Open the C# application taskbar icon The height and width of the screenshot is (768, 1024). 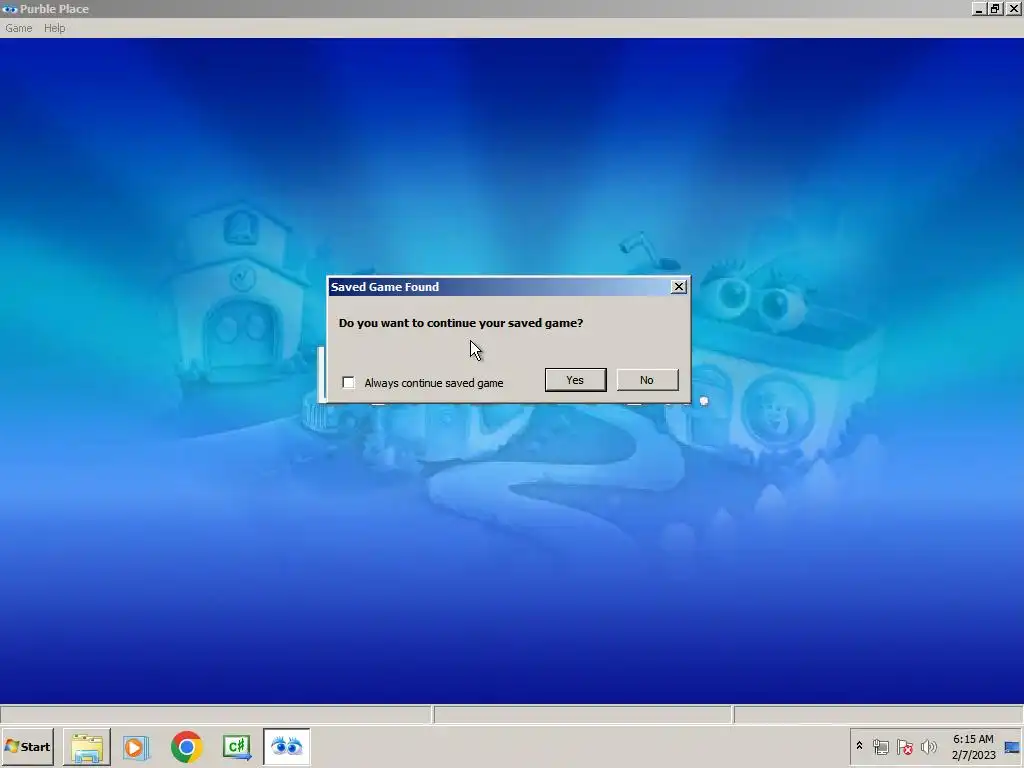coord(236,746)
